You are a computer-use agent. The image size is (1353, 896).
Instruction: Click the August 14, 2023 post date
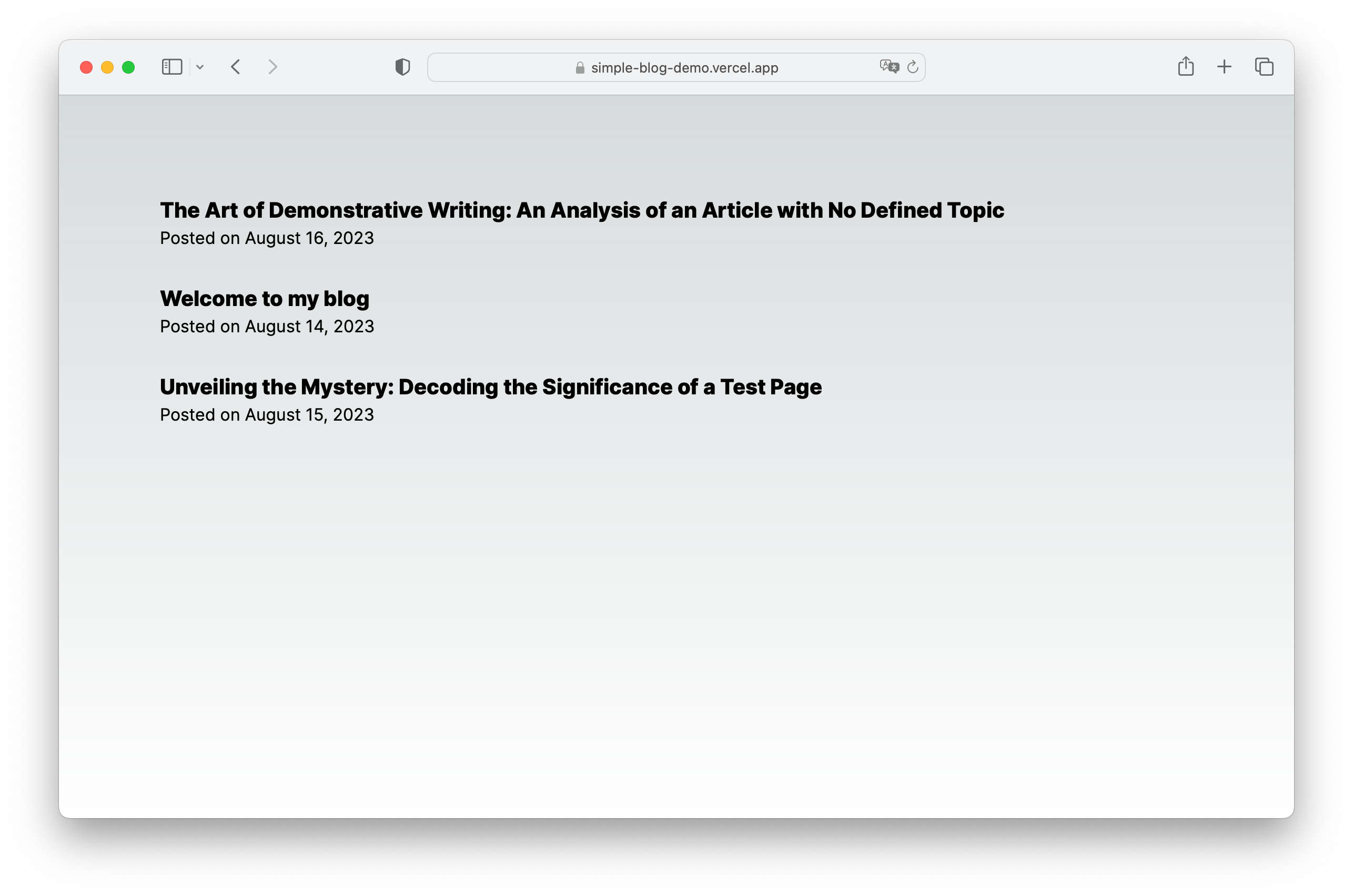point(266,327)
